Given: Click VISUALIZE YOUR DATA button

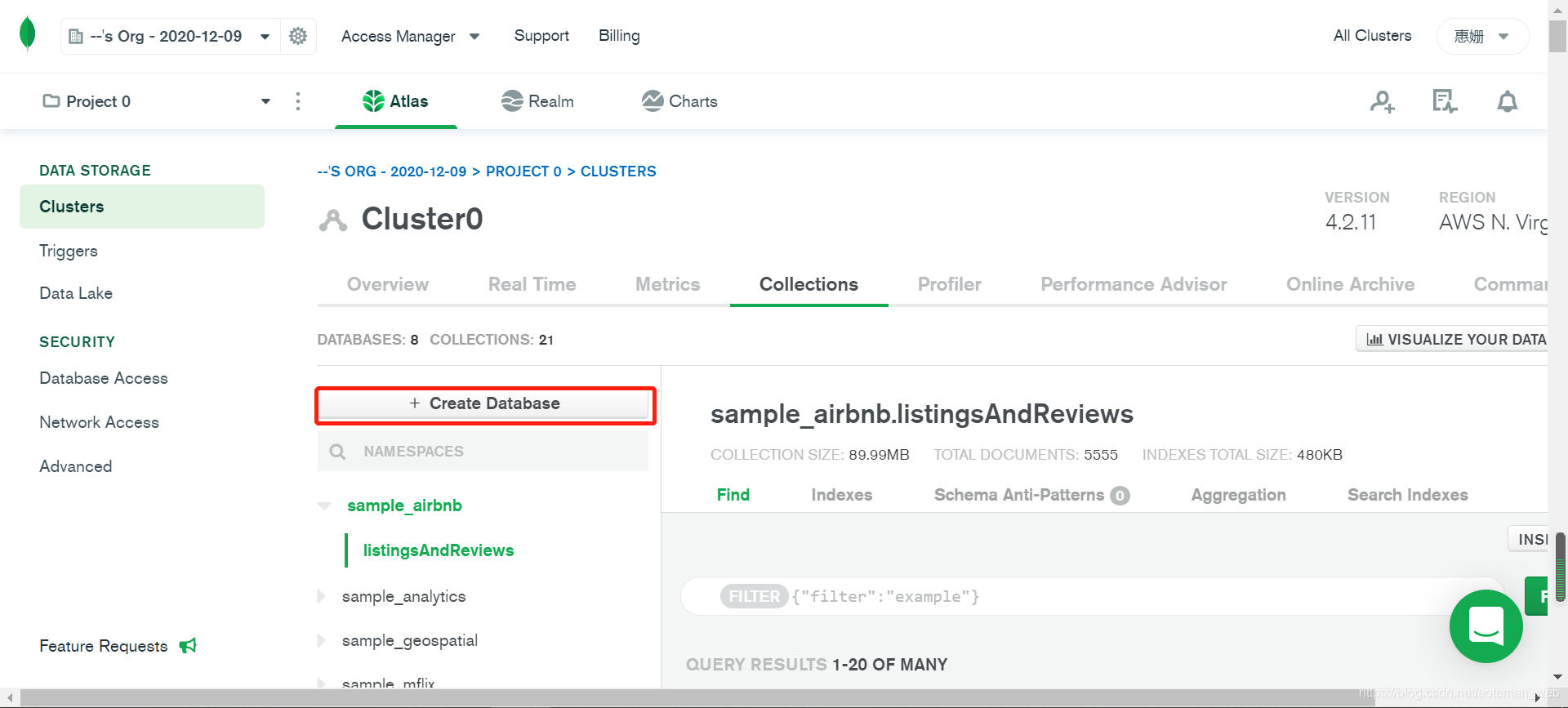Looking at the screenshot, I should pyautogui.click(x=1452, y=339).
